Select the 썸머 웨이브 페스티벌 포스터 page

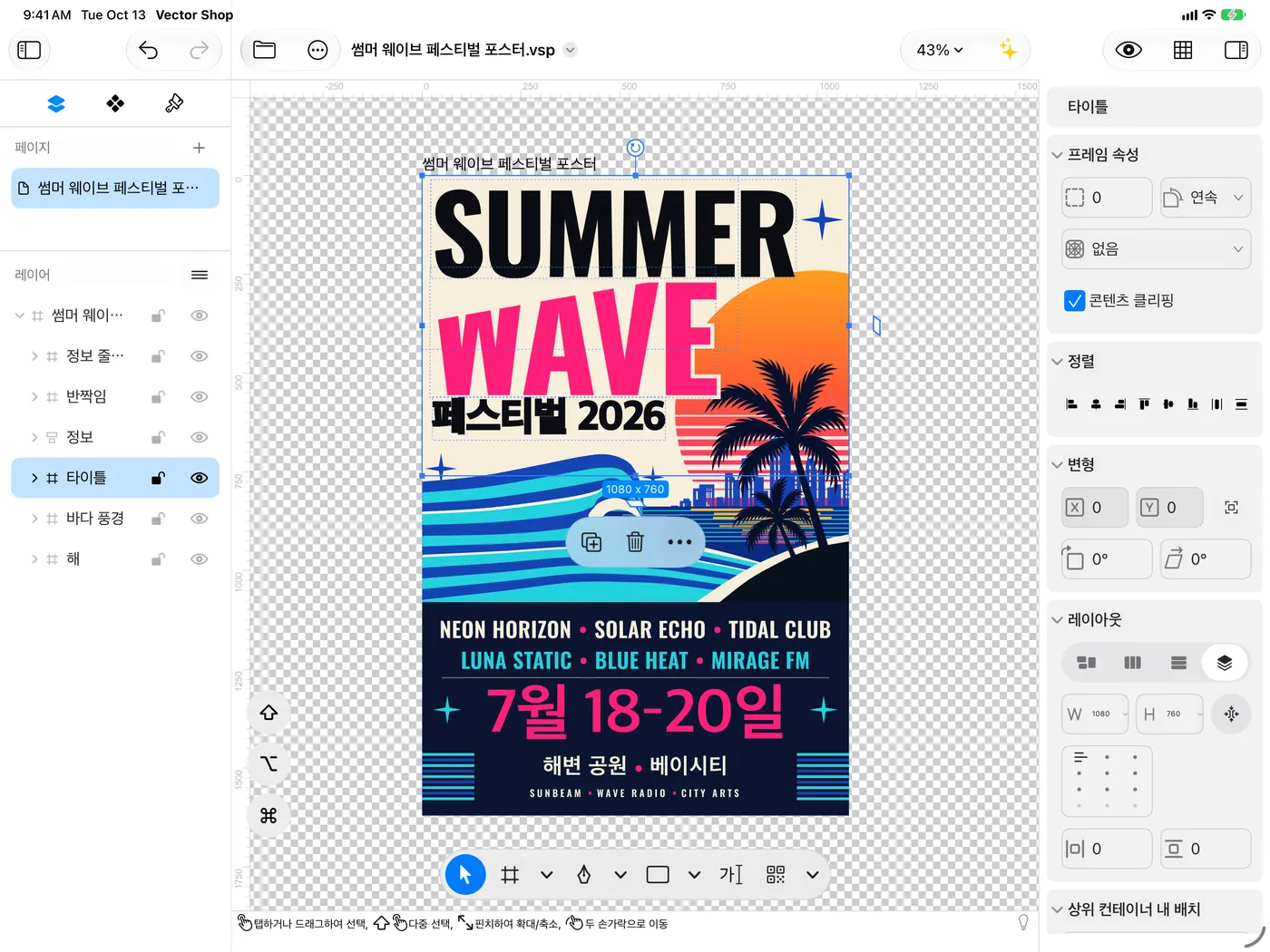pos(115,188)
